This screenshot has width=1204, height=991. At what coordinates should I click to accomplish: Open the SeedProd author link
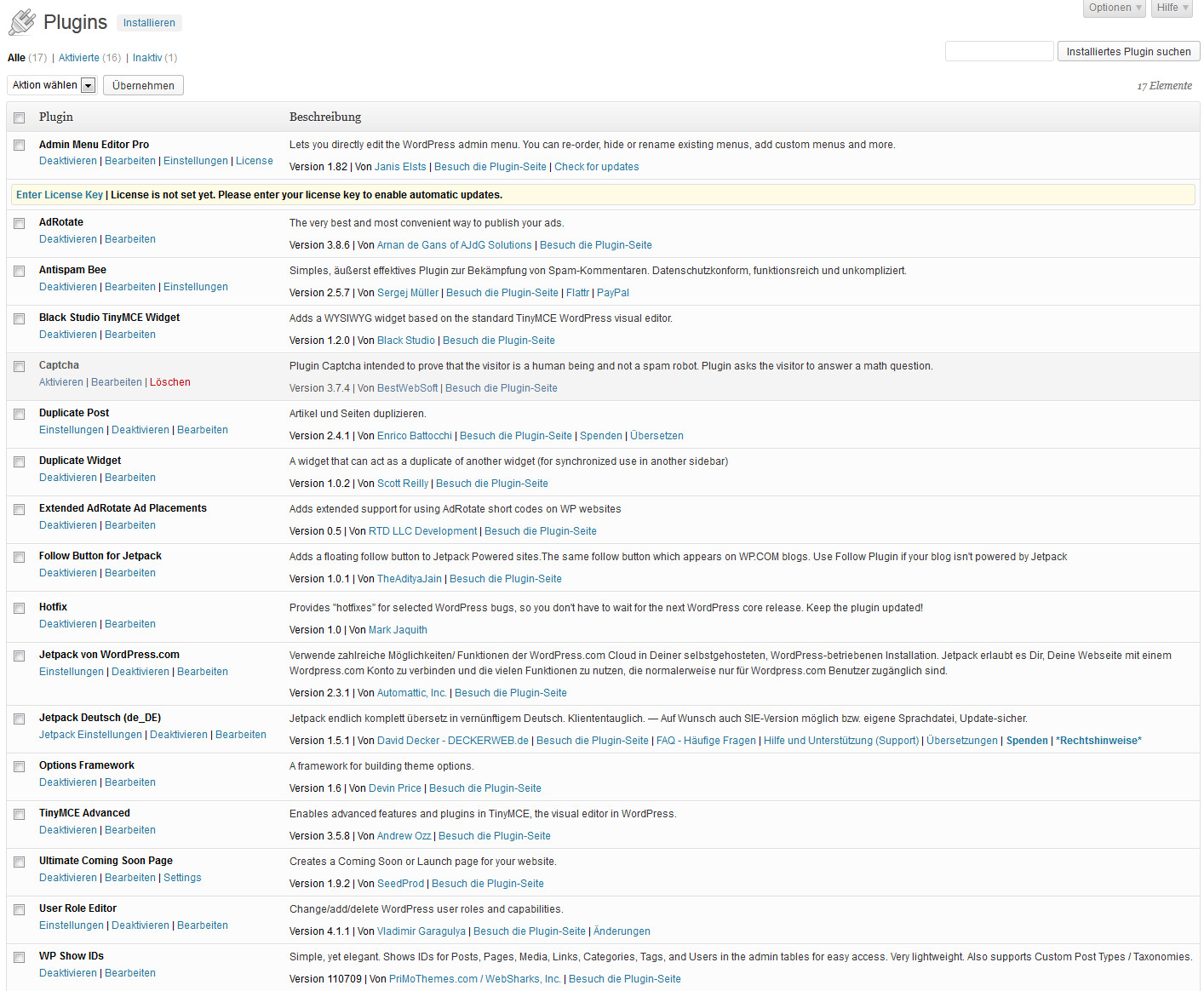[x=400, y=884]
